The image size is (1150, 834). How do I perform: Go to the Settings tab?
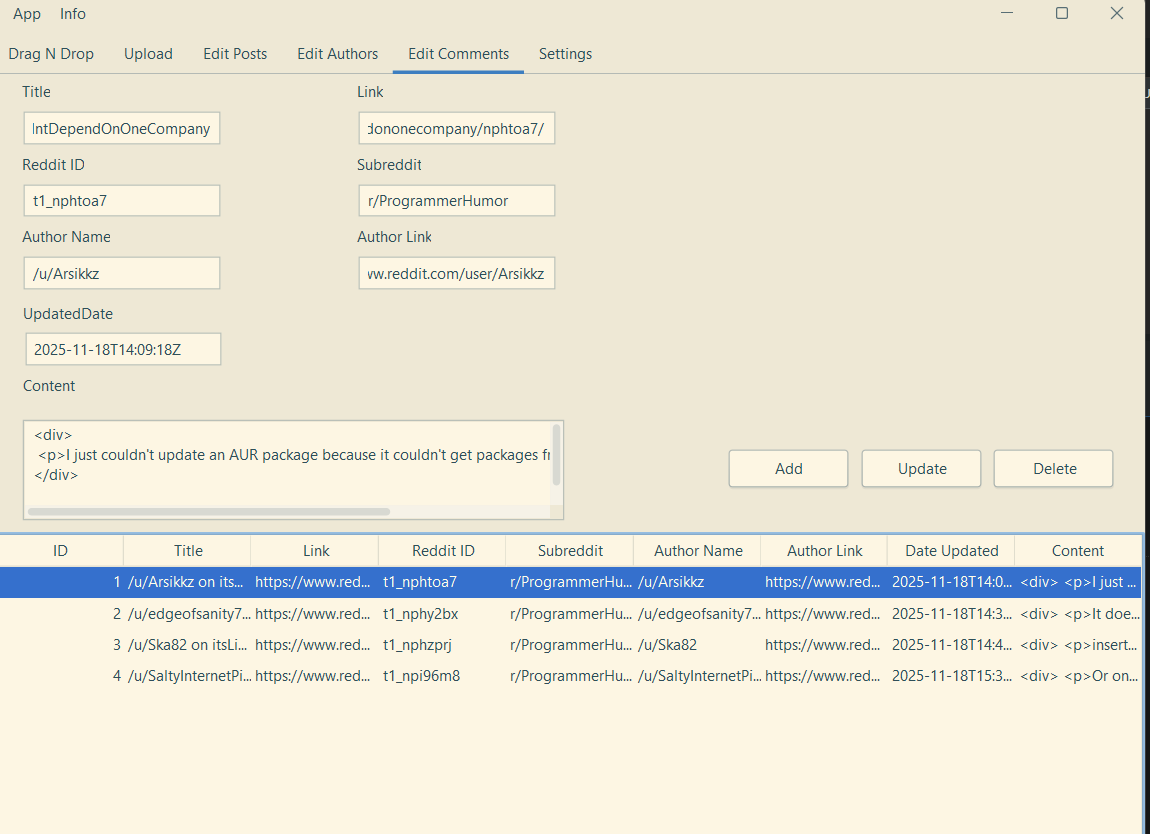coord(565,54)
